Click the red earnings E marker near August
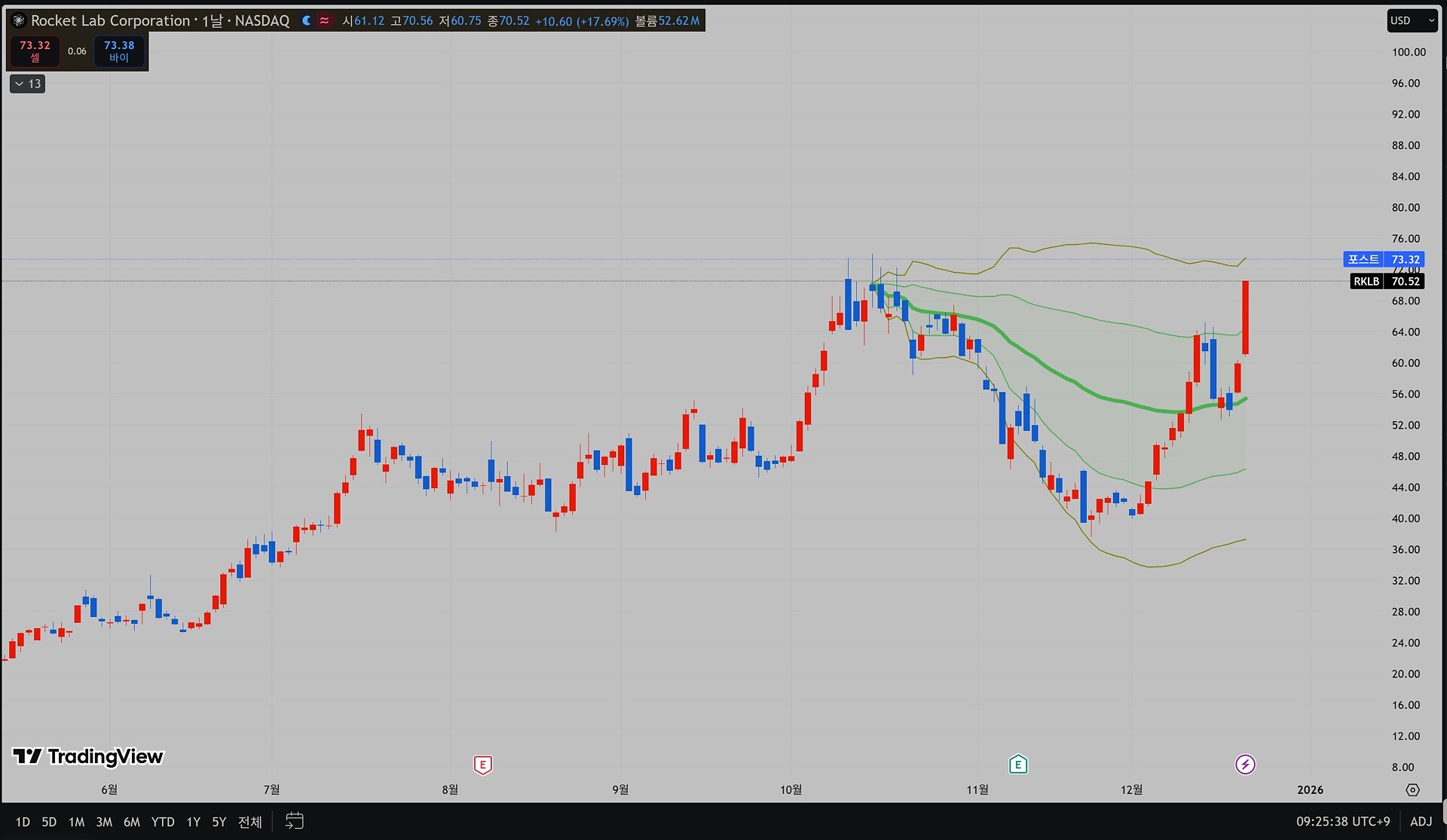 pyautogui.click(x=483, y=765)
